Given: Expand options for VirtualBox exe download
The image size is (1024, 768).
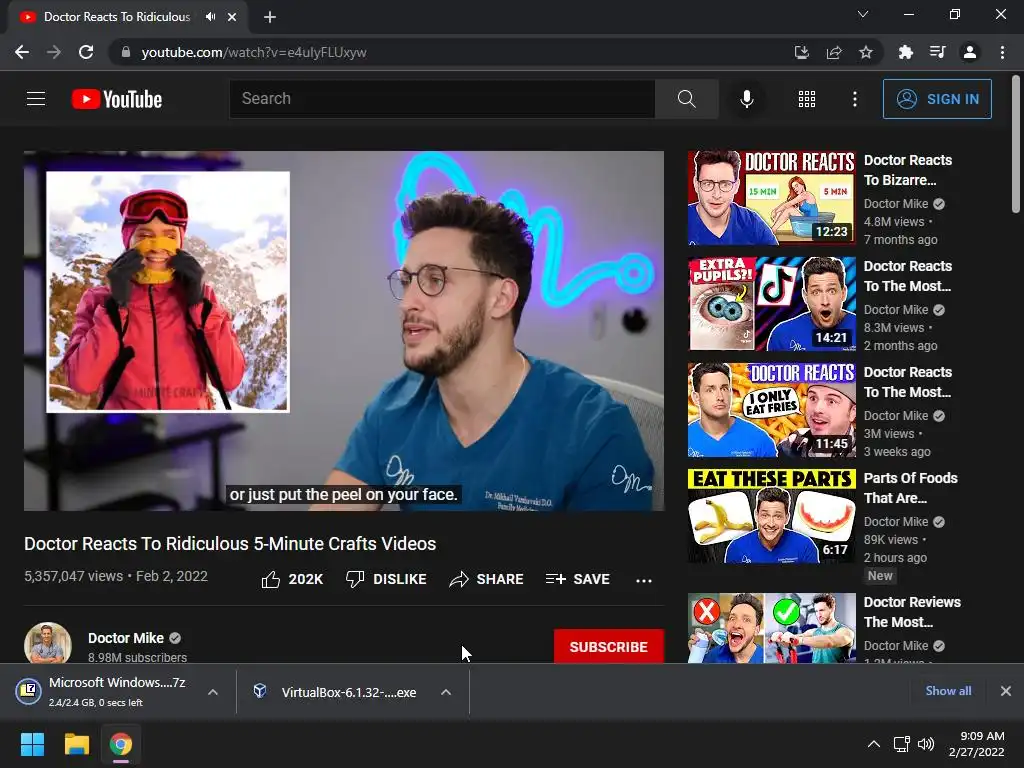Looking at the screenshot, I should (446, 692).
